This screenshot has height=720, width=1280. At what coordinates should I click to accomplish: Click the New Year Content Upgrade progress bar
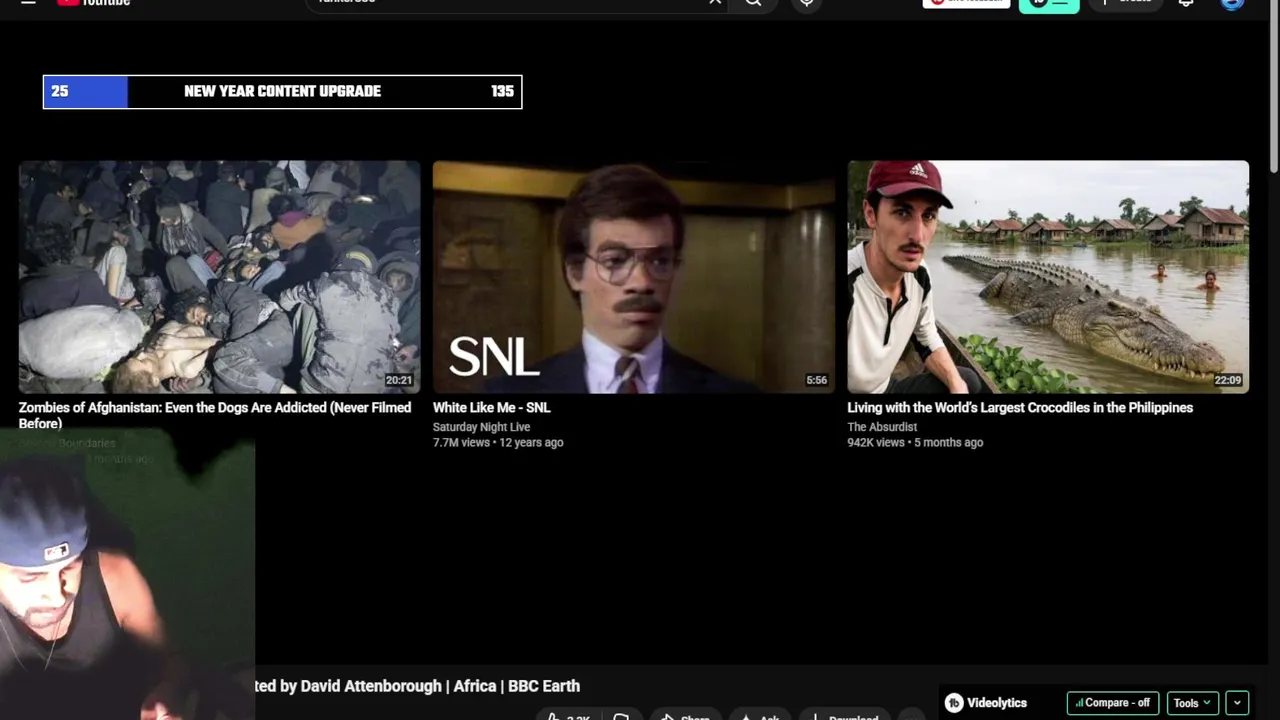click(282, 92)
